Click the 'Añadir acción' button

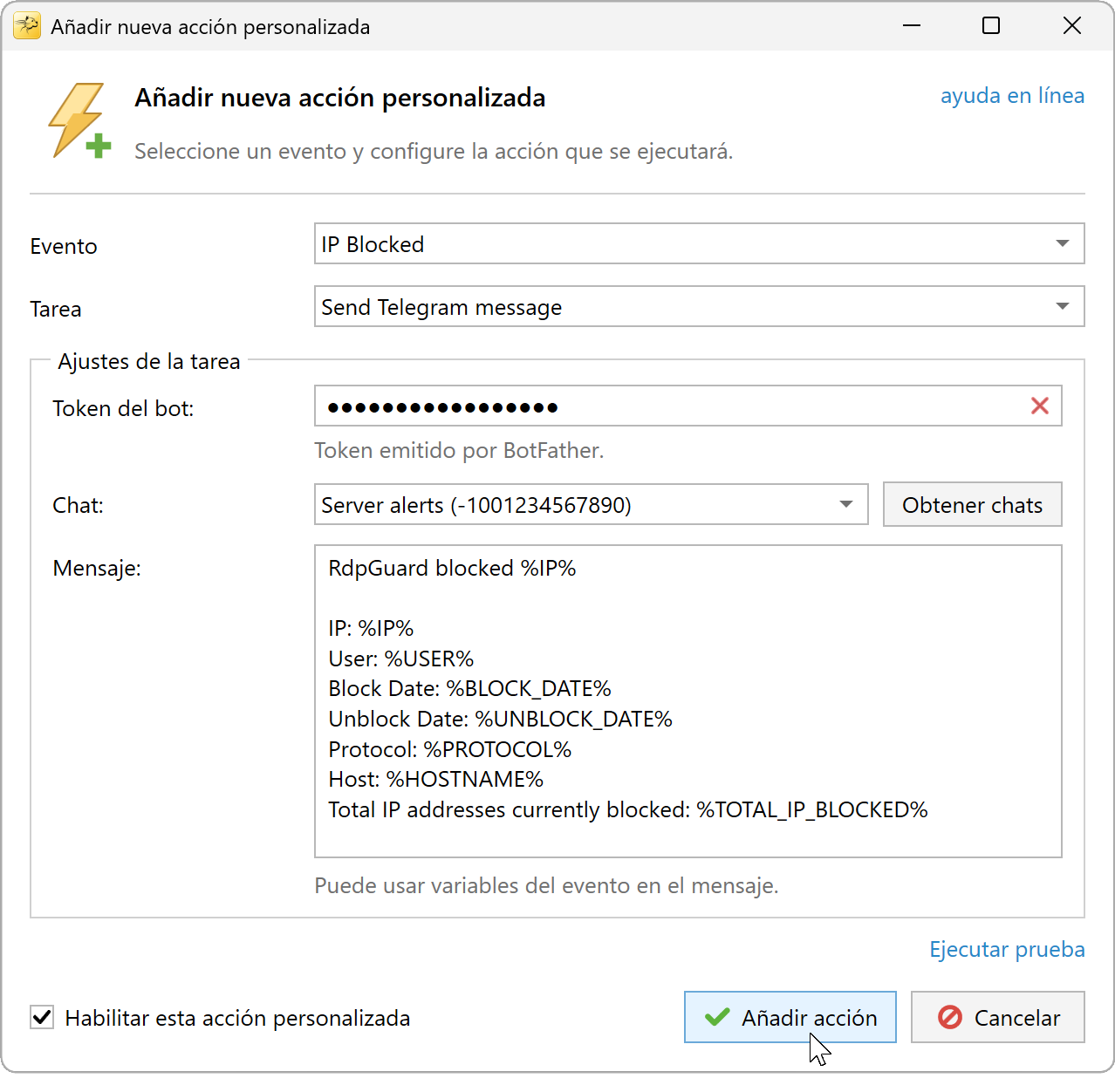pyautogui.click(x=790, y=1017)
